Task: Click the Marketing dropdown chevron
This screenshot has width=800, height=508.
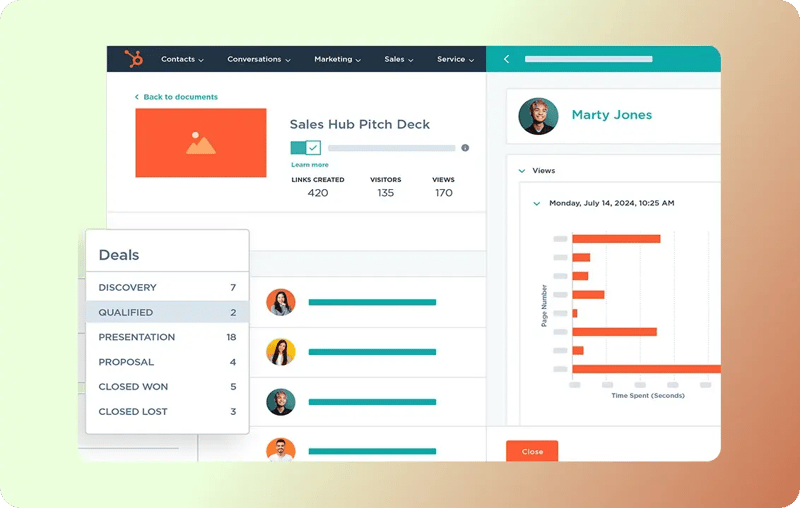Action: 358,60
